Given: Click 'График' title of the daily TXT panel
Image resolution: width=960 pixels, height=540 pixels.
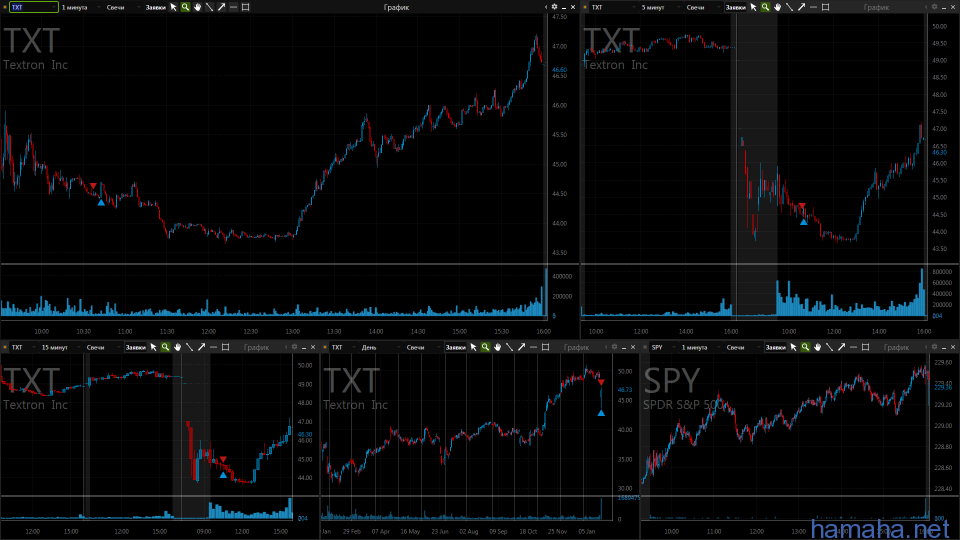Looking at the screenshot, I should pyautogui.click(x=576, y=347).
